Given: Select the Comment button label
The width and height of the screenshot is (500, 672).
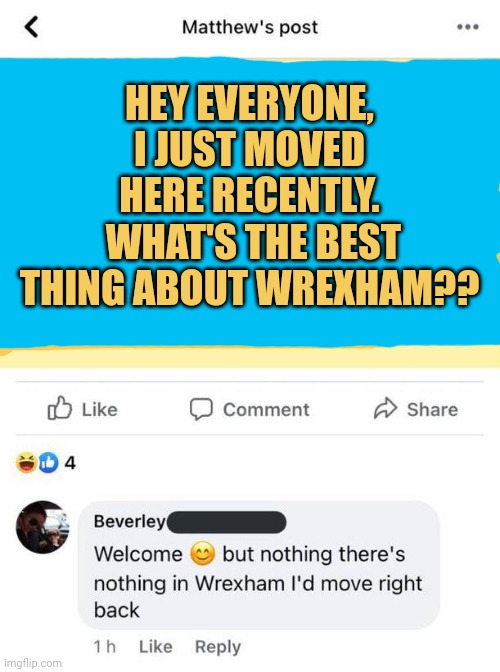Looking at the screenshot, I should pos(266,410).
